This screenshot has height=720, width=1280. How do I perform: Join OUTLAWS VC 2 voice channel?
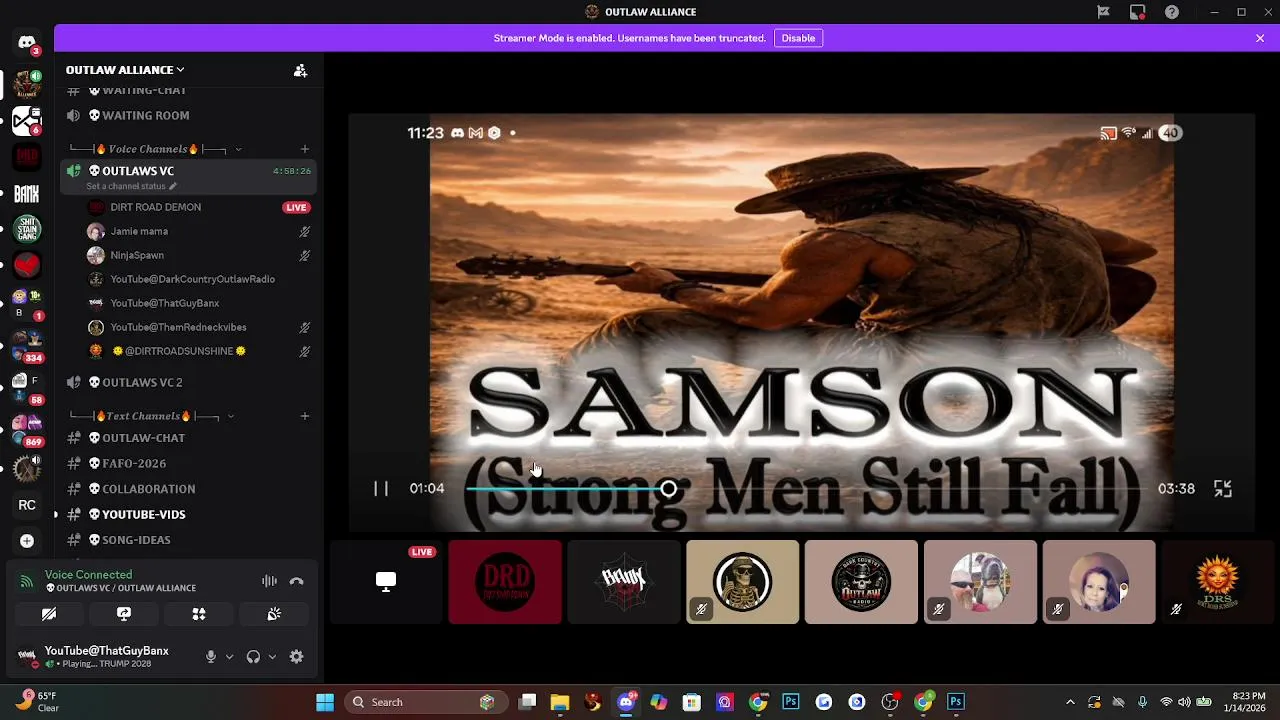click(188, 382)
